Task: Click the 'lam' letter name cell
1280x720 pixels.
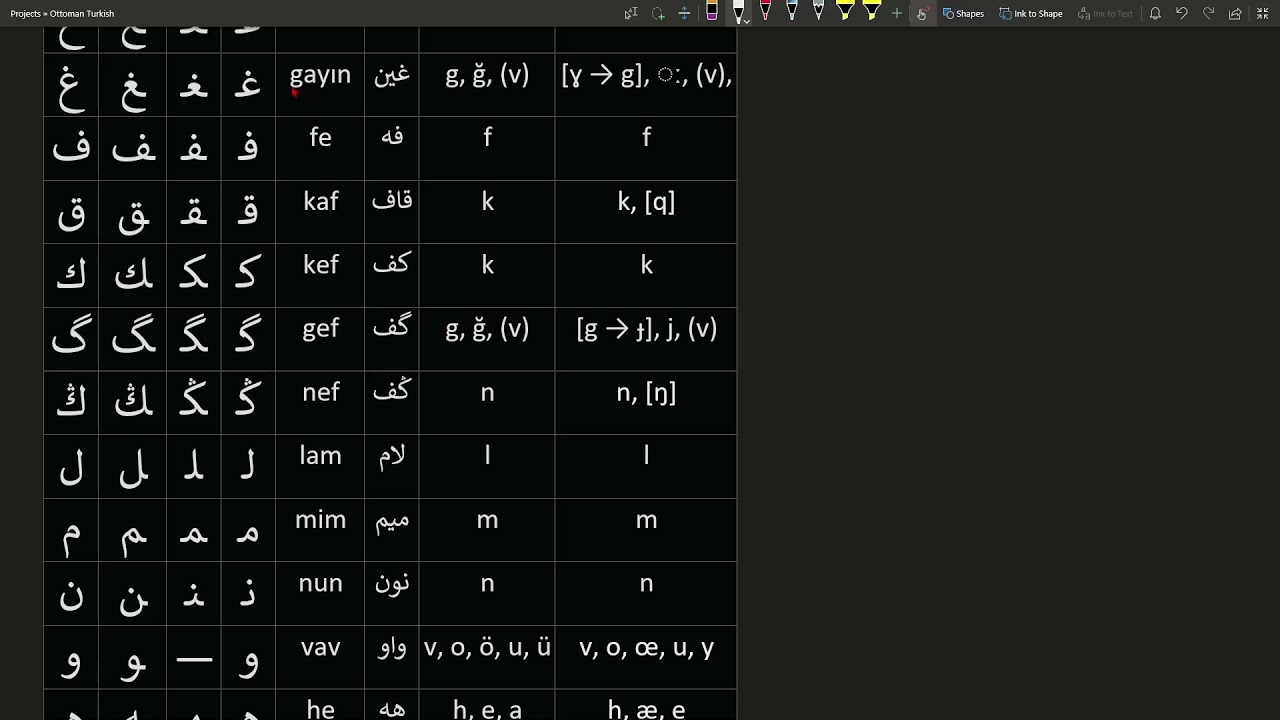Action: coord(320,466)
